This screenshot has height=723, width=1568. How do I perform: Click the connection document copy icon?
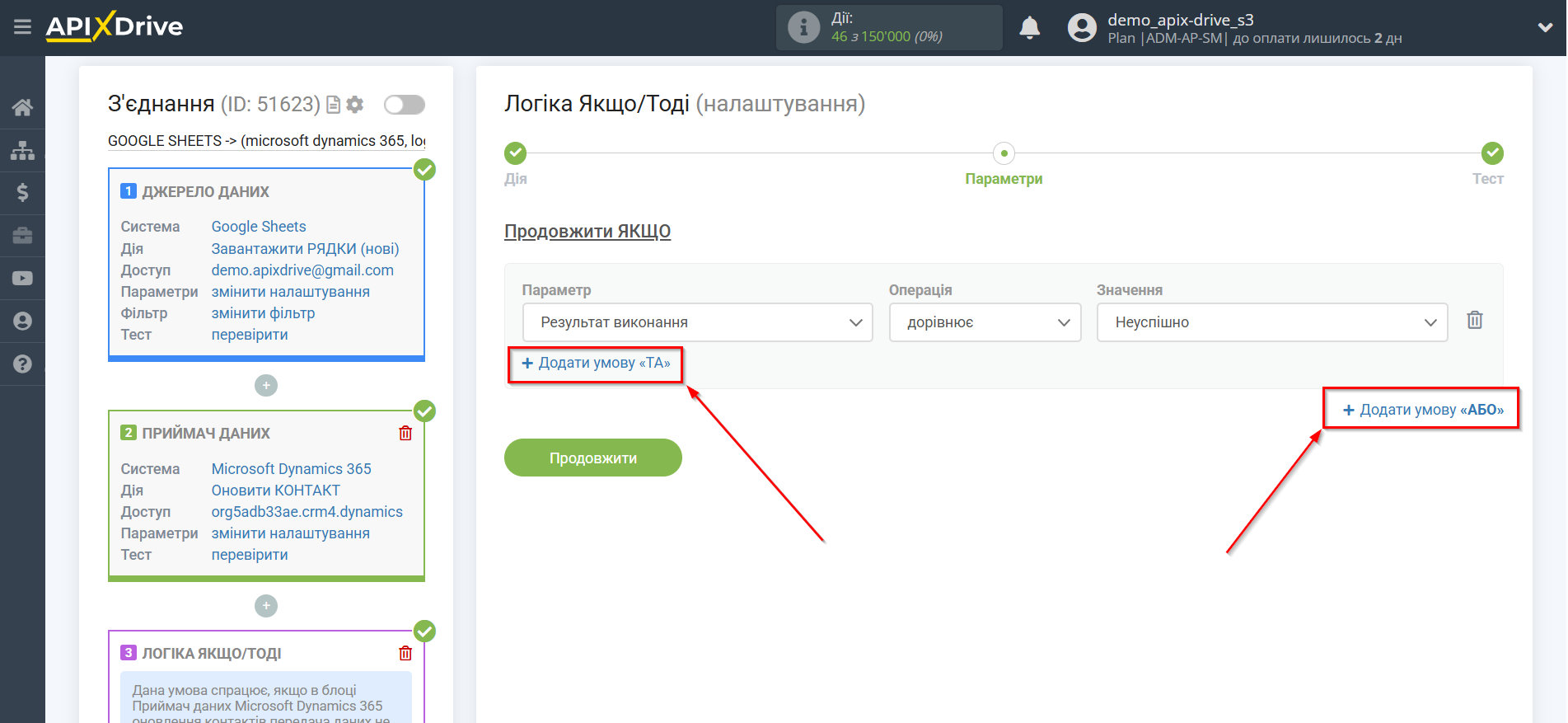pos(333,105)
